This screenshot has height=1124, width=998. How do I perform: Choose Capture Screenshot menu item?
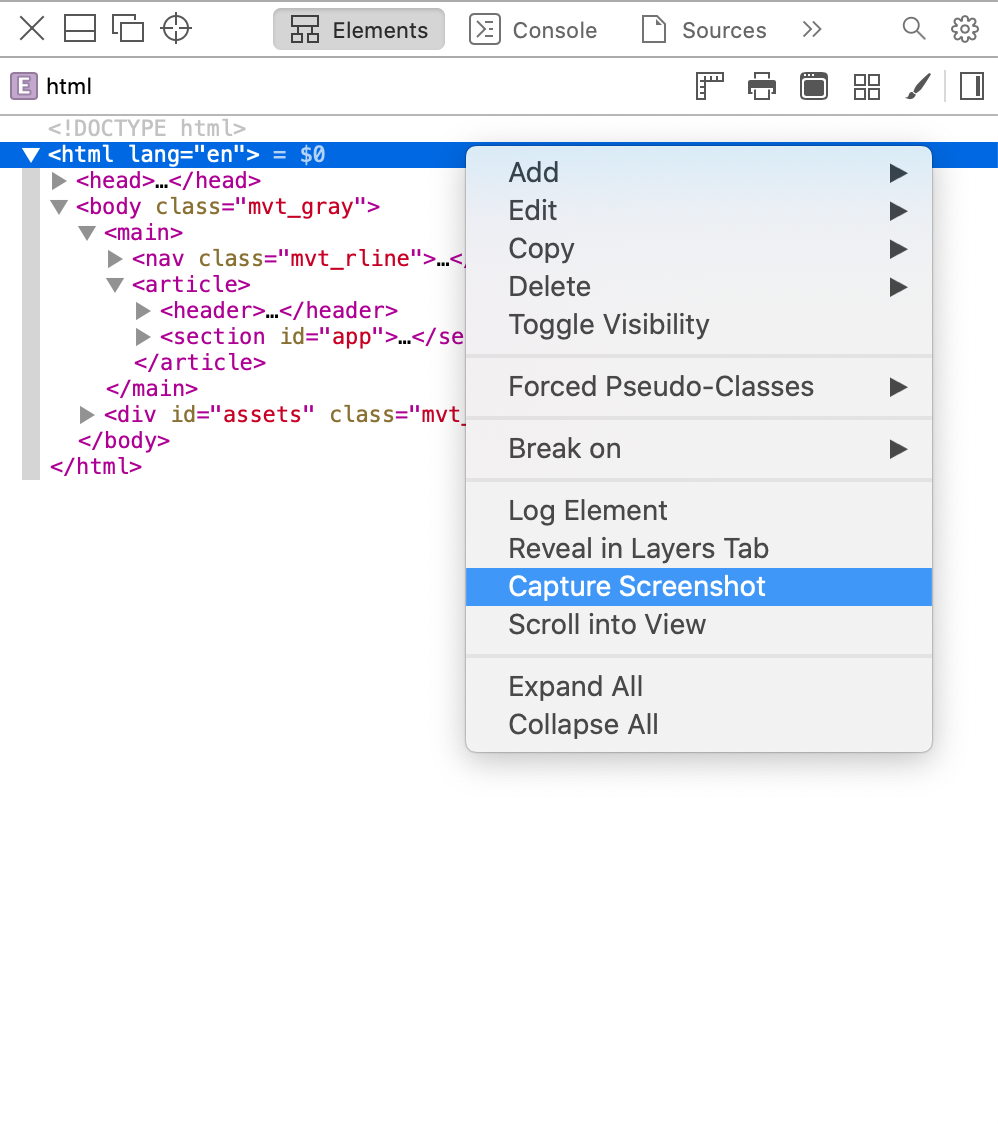pos(699,587)
